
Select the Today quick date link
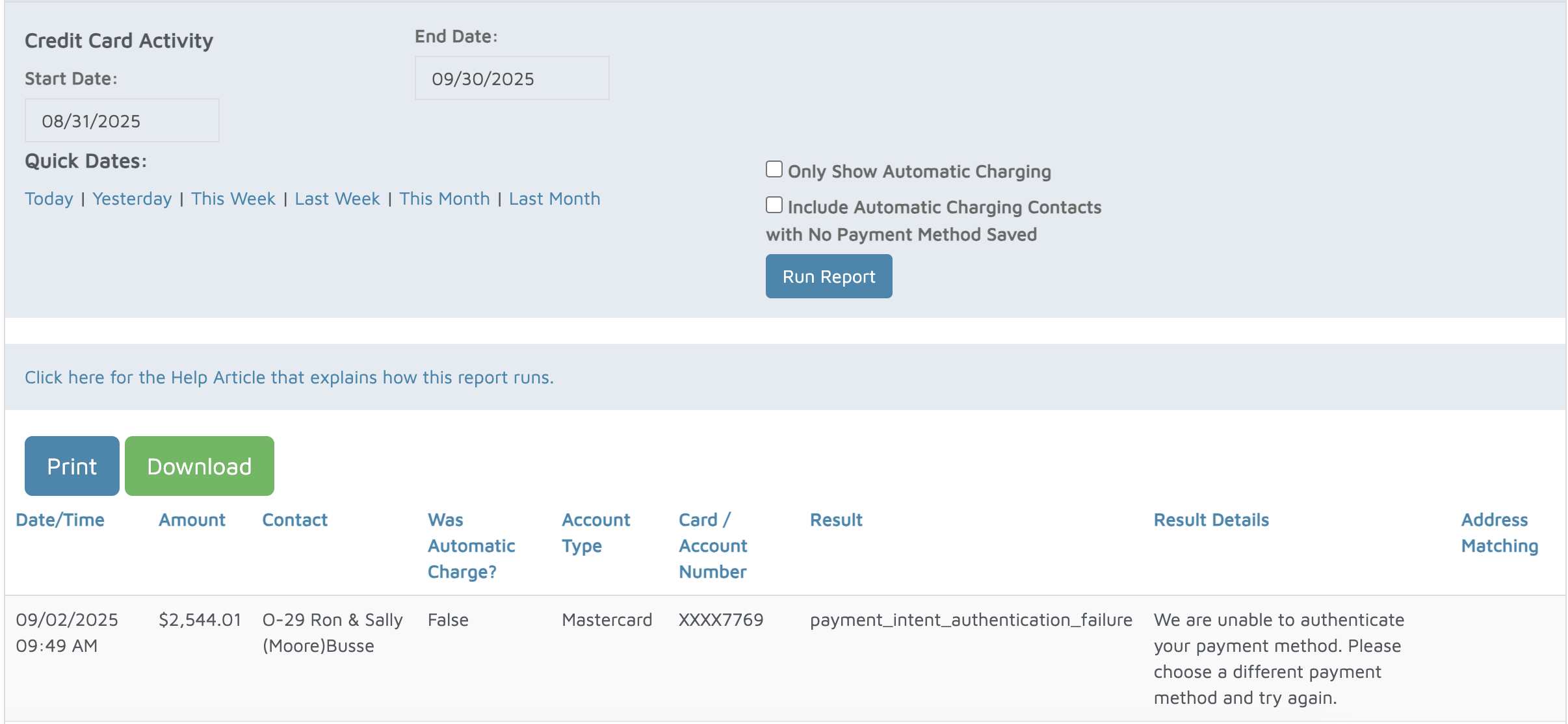[49, 199]
